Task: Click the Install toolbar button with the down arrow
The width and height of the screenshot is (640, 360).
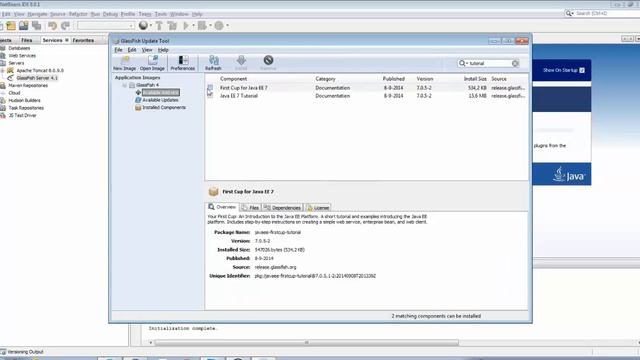Action: coord(241,63)
